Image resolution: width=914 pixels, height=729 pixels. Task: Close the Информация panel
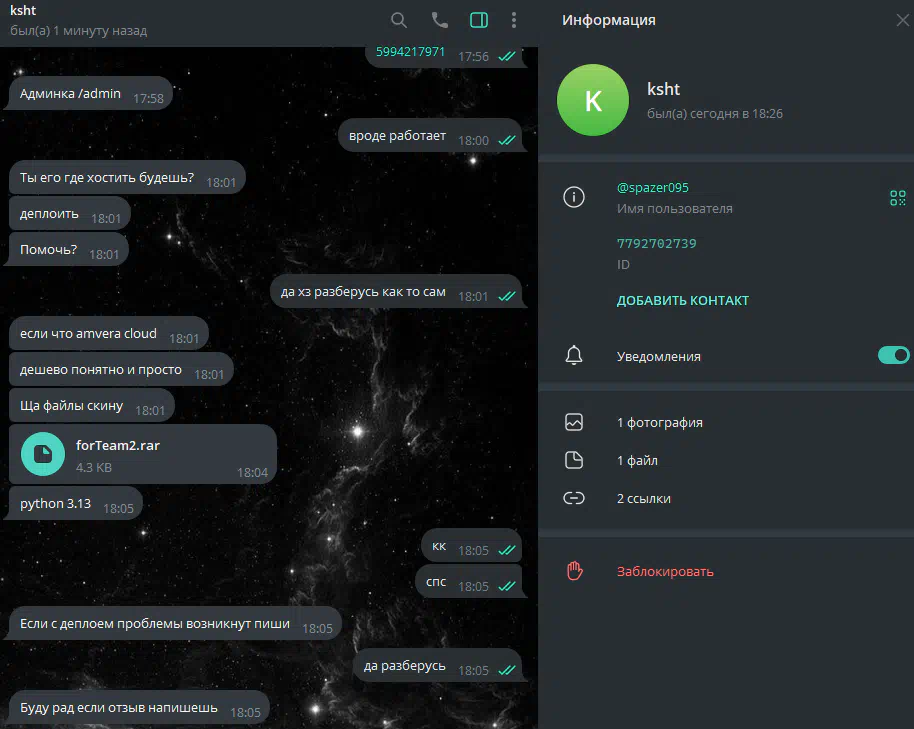click(902, 20)
